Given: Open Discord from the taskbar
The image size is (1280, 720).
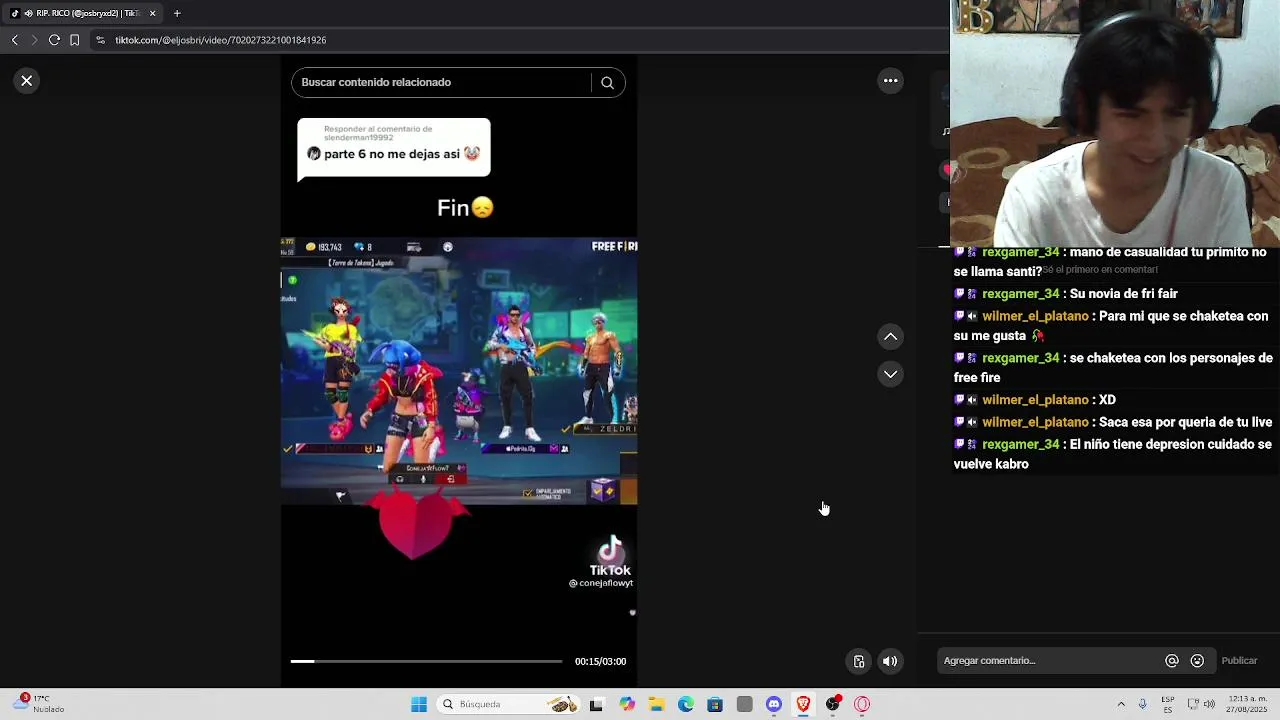Looking at the screenshot, I should click(774, 704).
